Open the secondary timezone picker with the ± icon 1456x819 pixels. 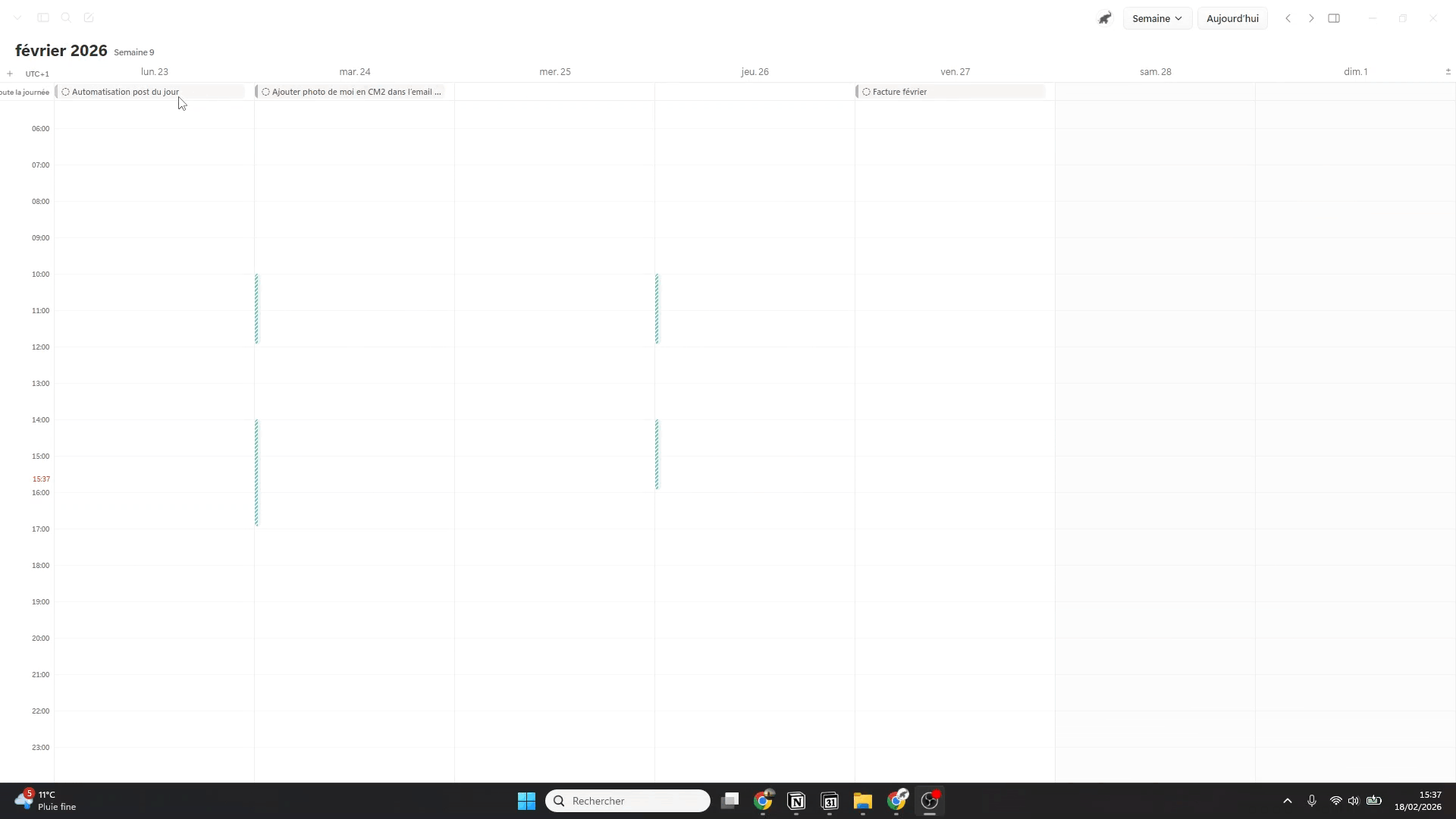[1448, 71]
